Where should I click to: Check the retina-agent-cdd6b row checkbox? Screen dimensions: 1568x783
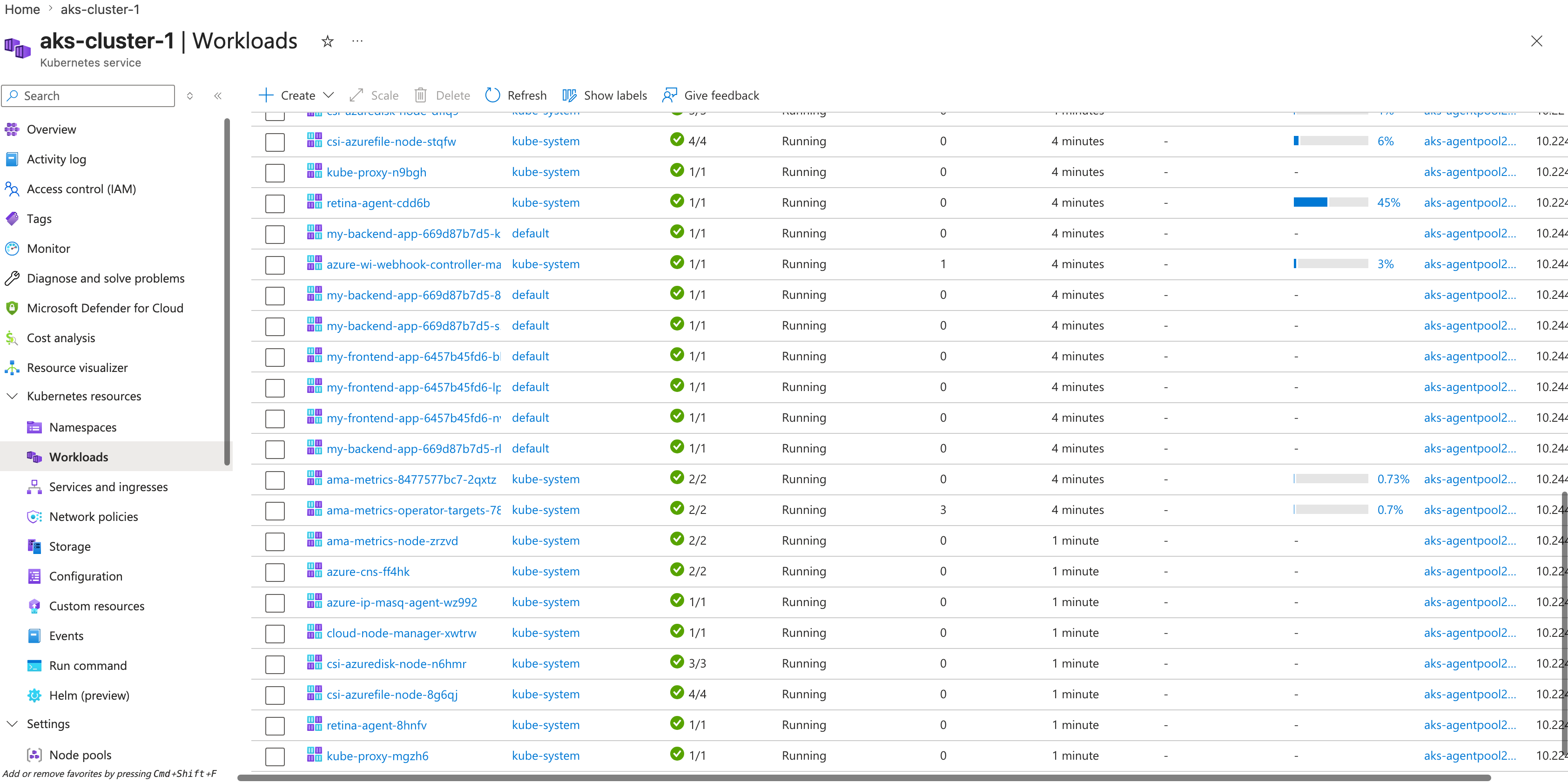[275, 203]
